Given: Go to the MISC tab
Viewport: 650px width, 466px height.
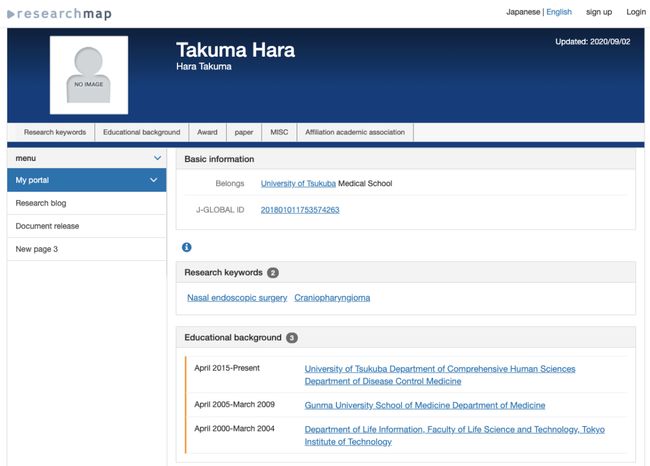Looking at the screenshot, I should click(x=278, y=132).
